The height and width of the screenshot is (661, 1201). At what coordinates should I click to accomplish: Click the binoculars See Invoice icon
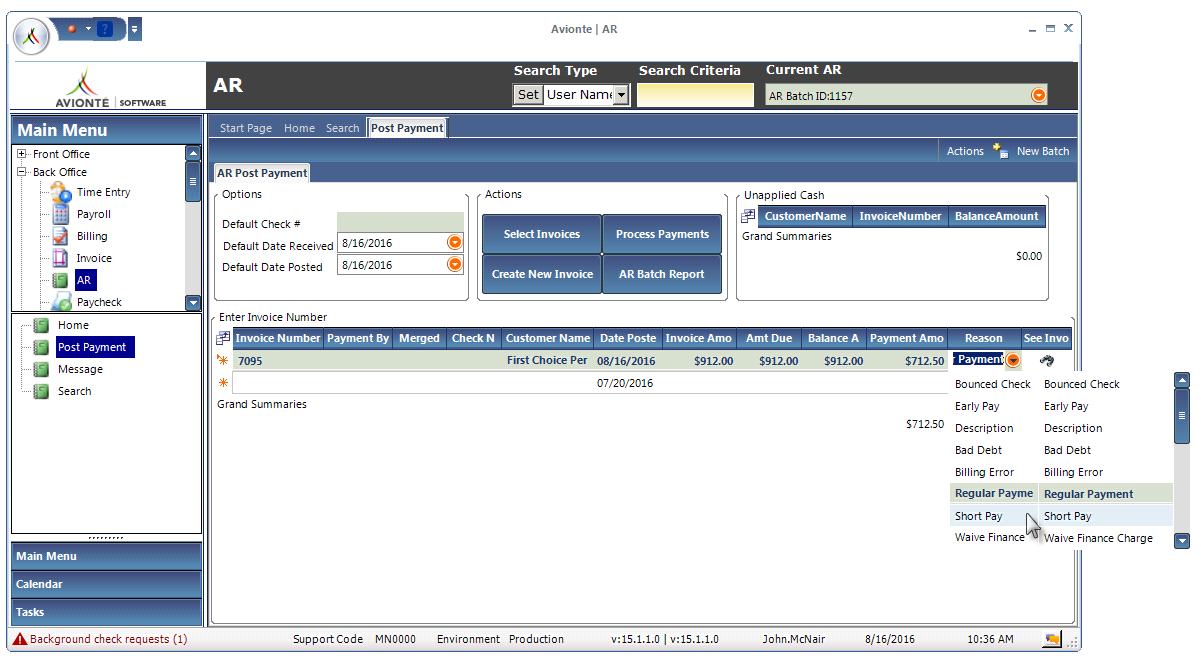(x=1047, y=360)
